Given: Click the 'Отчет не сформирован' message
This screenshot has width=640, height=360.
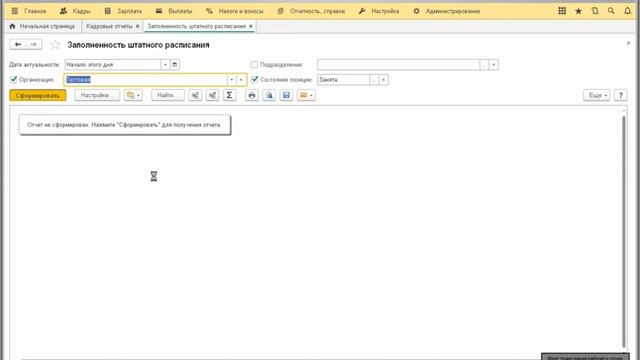Looking at the screenshot, I should click(x=124, y=125).
